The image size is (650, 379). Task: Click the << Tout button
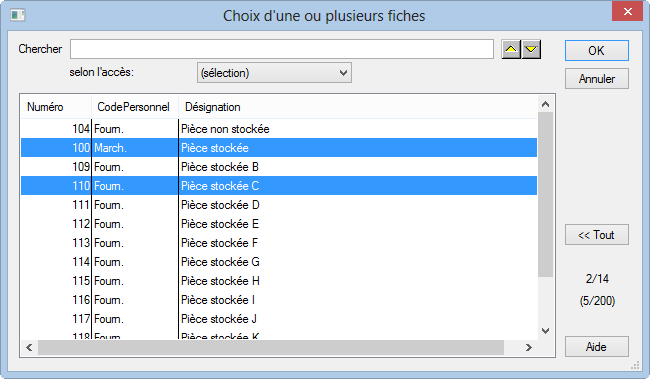click(597, 235)
